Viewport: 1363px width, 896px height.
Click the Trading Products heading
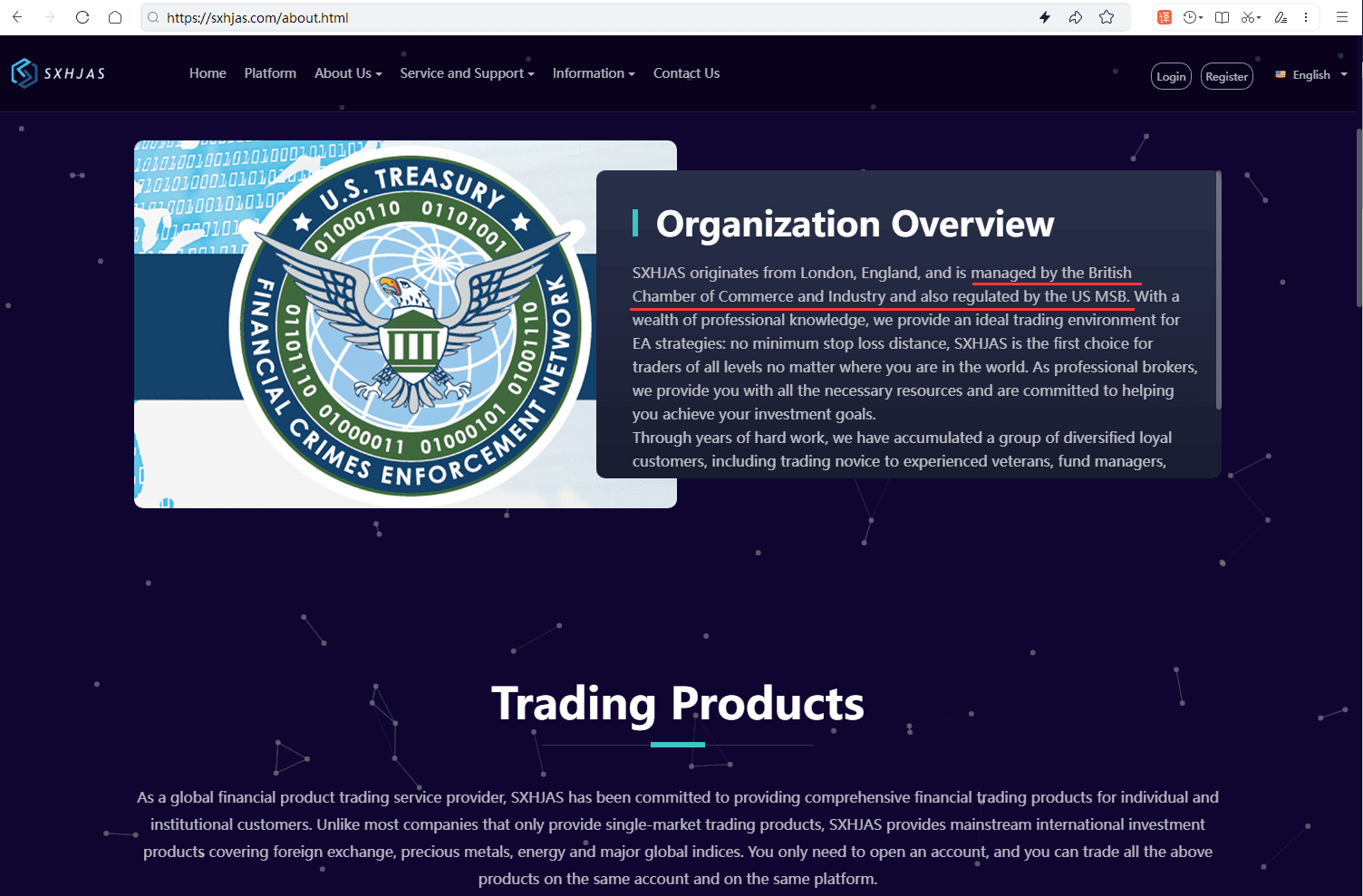tap(678, 703)
